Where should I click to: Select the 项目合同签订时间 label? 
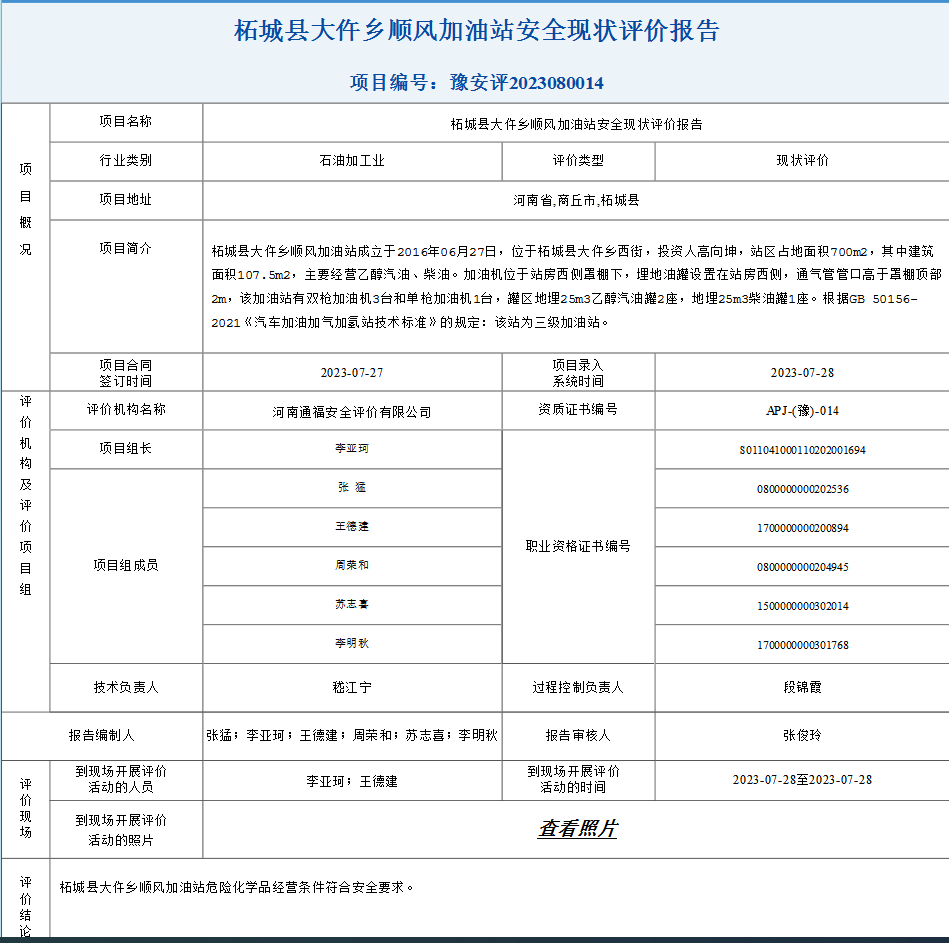click(126, 373)
